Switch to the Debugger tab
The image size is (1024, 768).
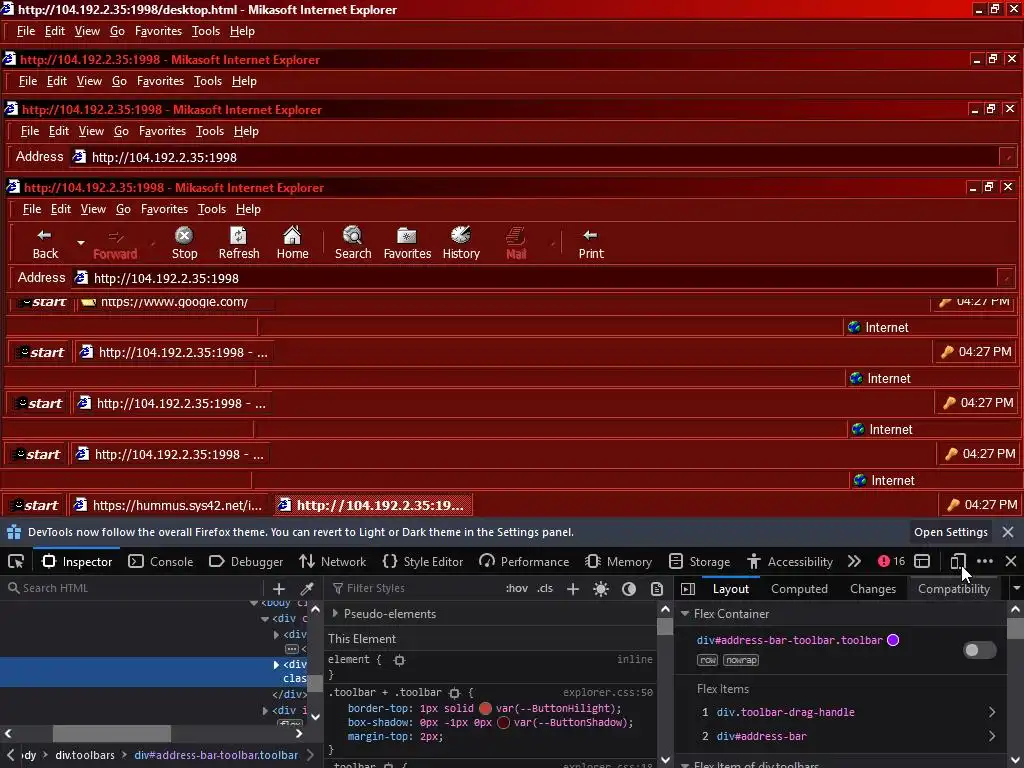[x=246, y=562]
